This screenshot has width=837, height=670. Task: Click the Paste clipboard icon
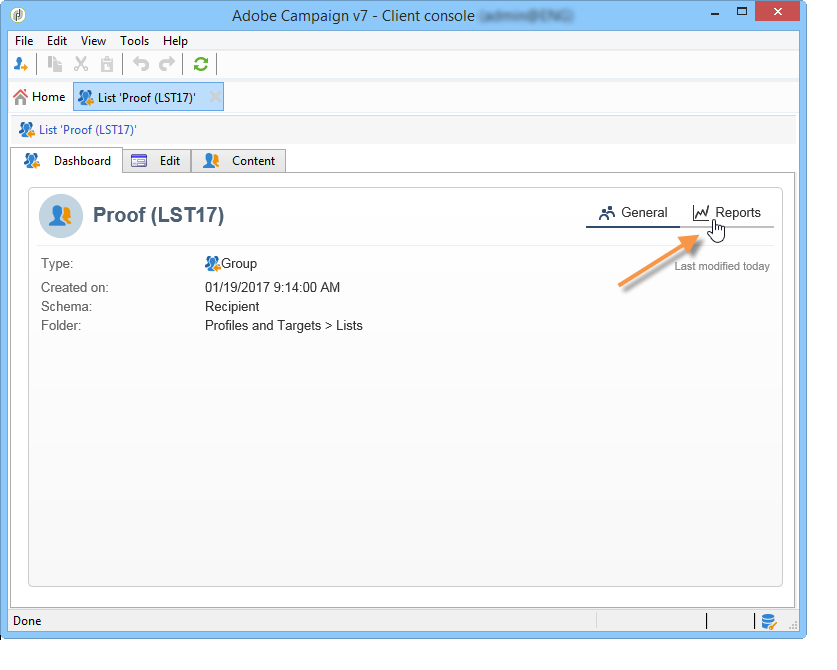(x=107, y=64)
